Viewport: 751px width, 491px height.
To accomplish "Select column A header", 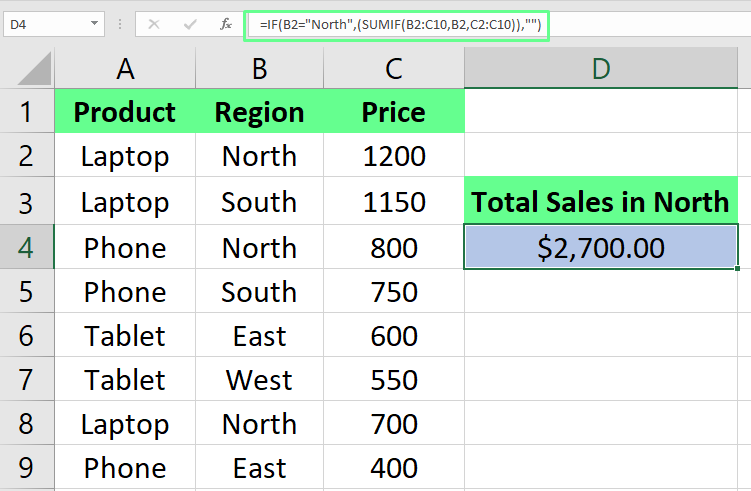I will (x=125, y=68).
